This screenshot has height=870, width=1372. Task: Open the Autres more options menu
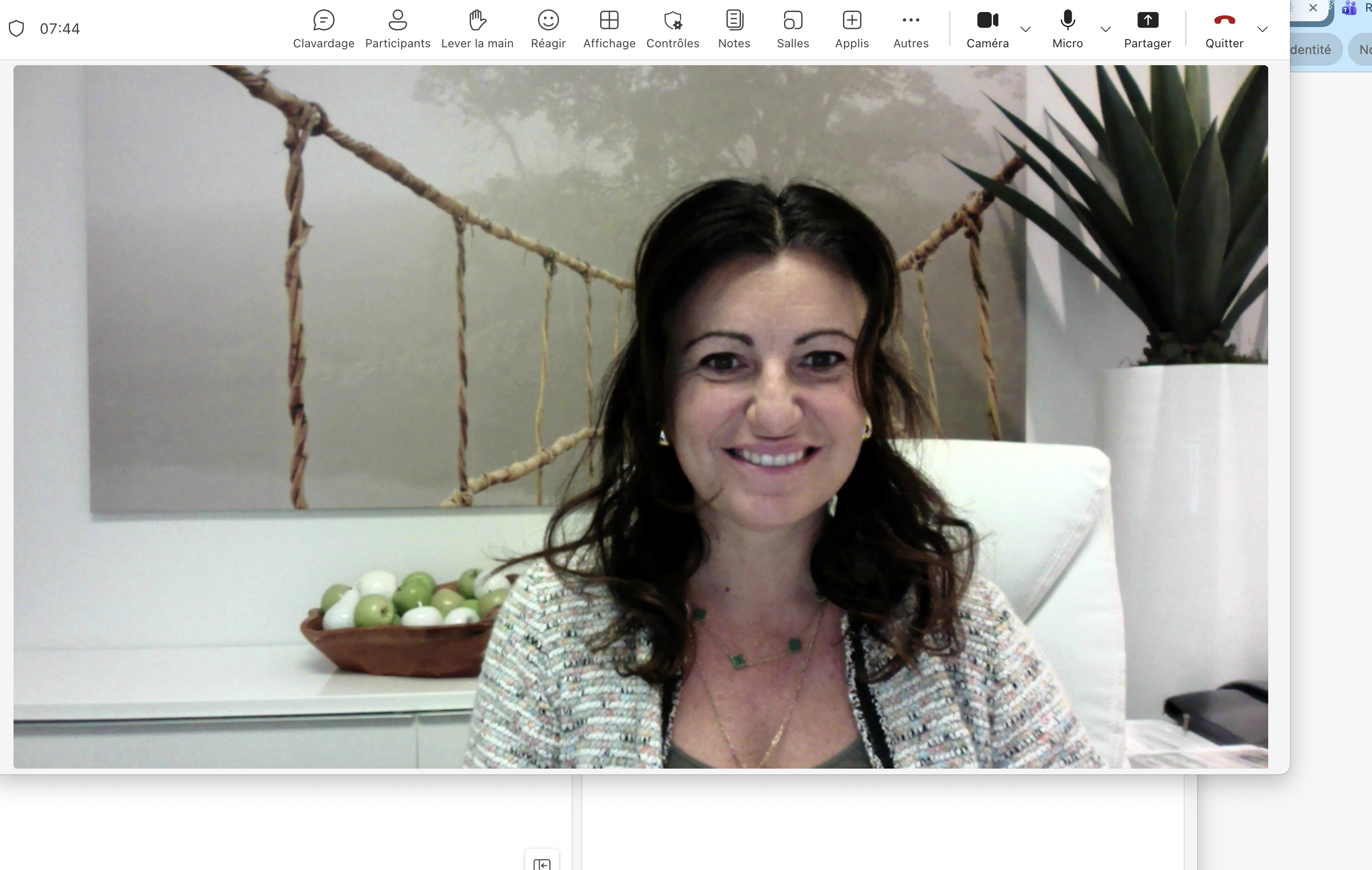click(911, 29)
